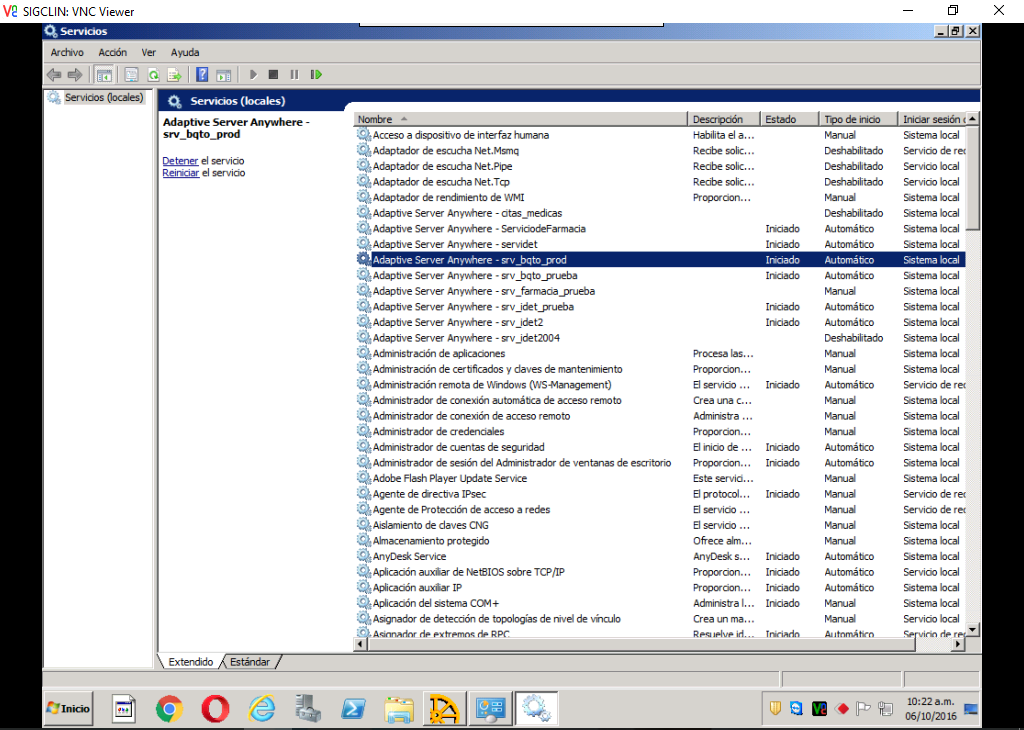This screenshot has height=730, width=1024.
Task: Click the Reiniciar service link
Action: 181,173
